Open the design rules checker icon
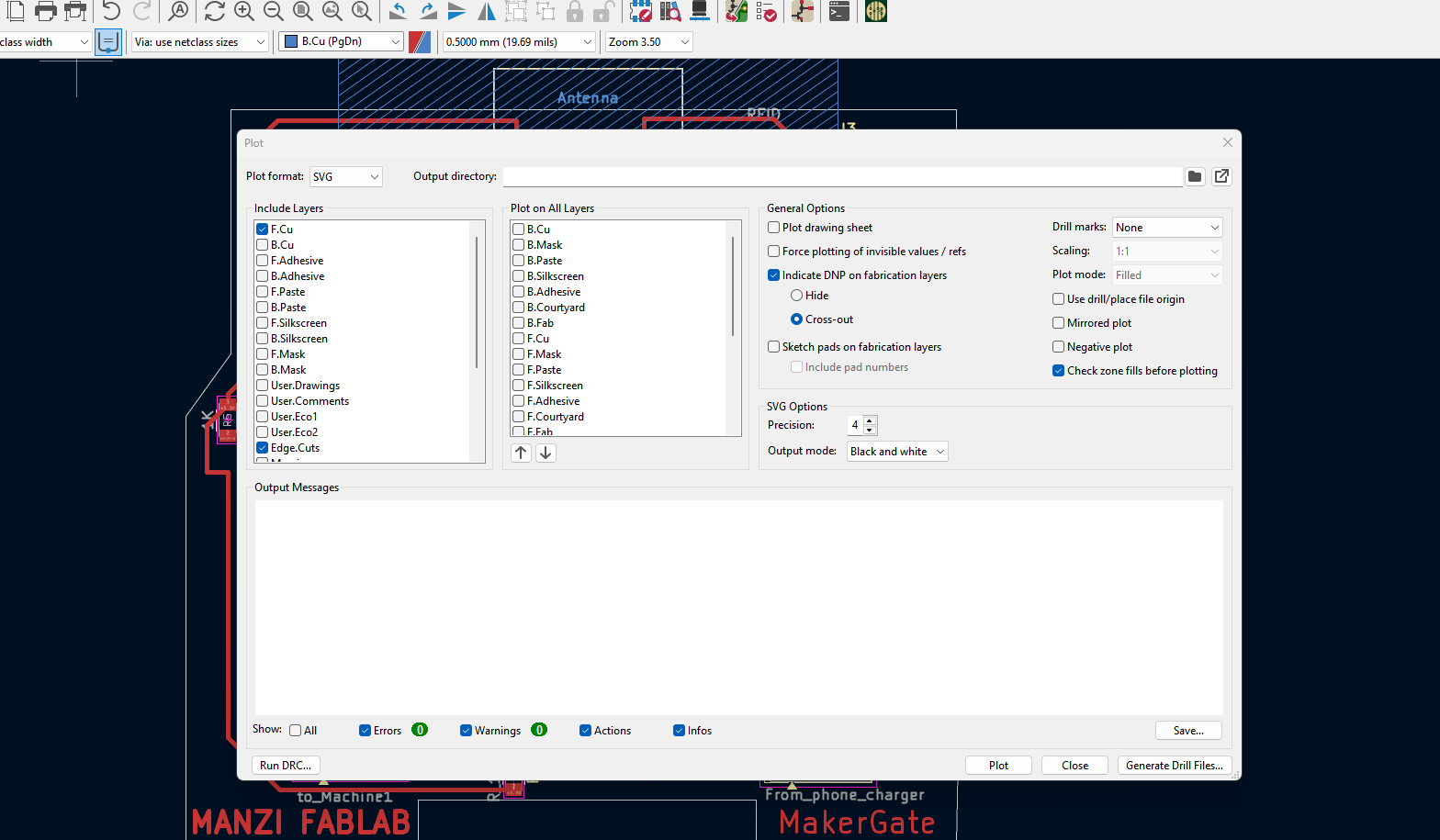1440x840 pixels. [x=766, y=11]
